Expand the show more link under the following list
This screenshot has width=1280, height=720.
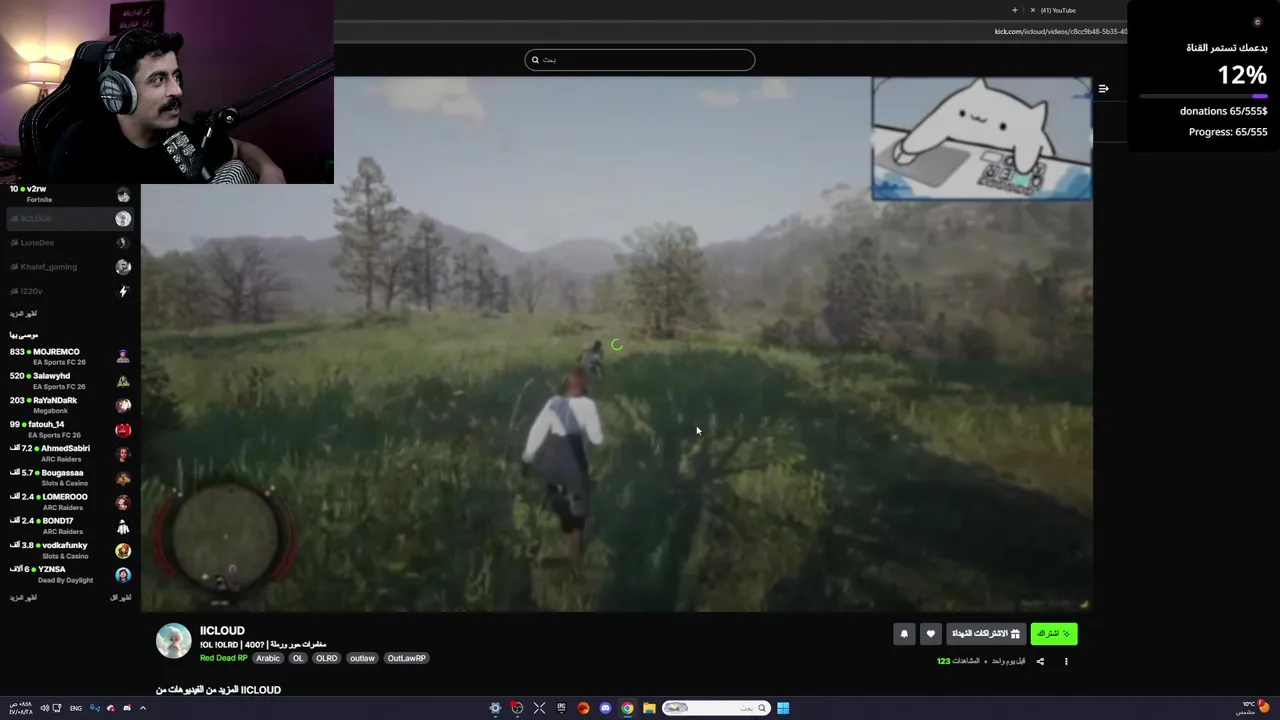point(23,313)
